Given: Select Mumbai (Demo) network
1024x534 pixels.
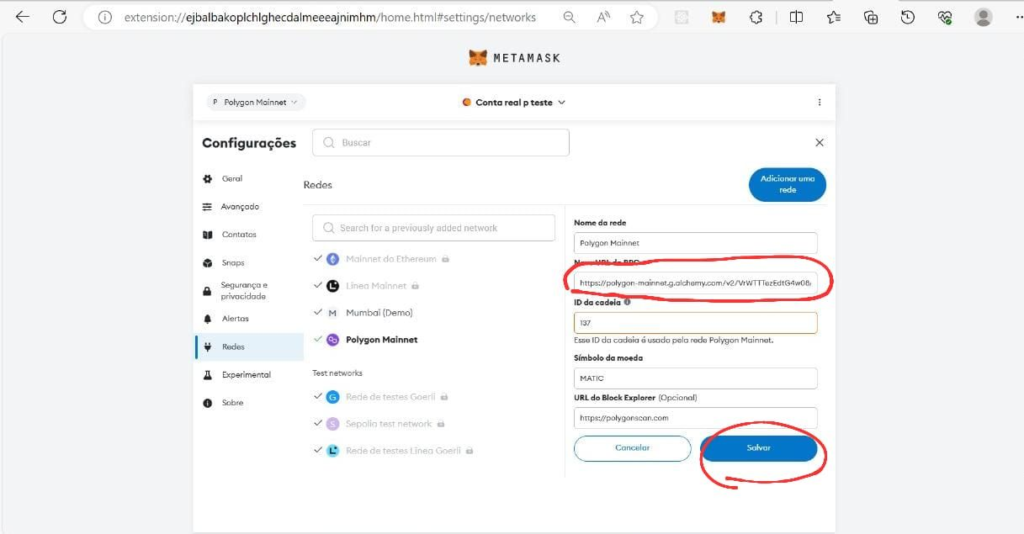Looking at the screenshot, I should [379, 313].
